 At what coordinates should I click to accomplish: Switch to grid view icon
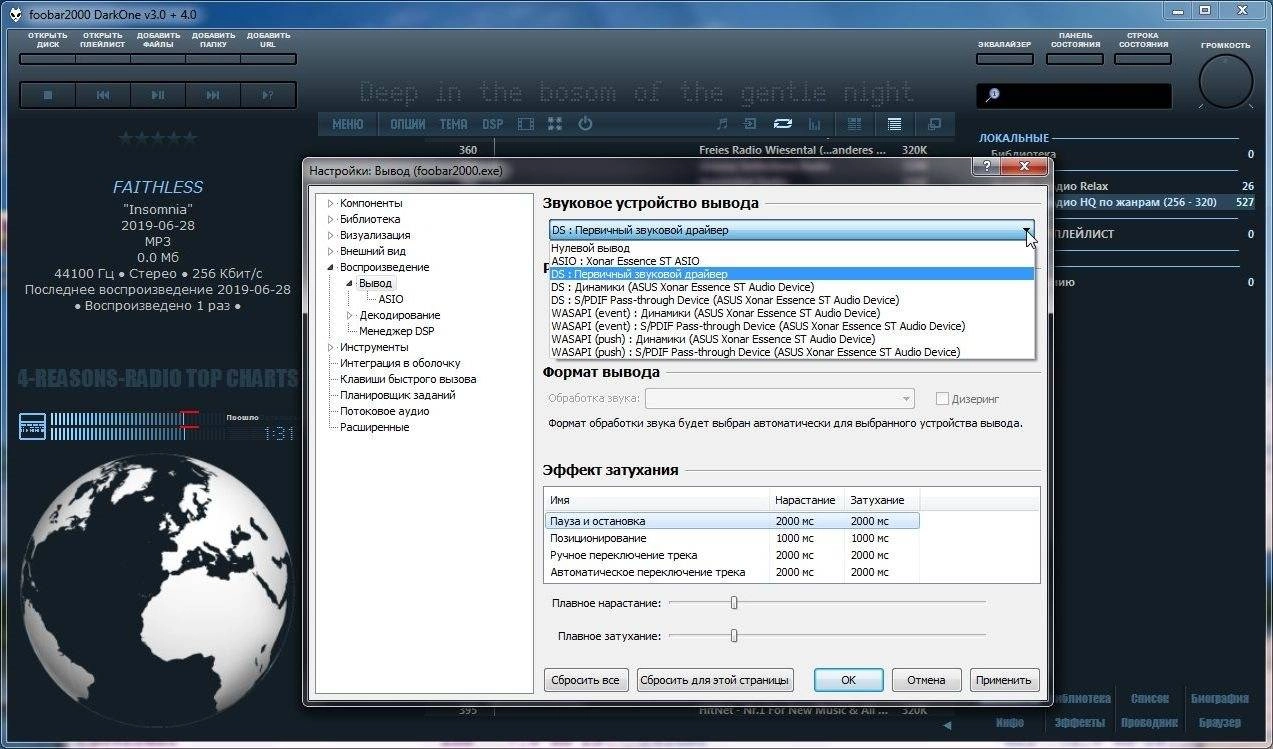point(855,124)
